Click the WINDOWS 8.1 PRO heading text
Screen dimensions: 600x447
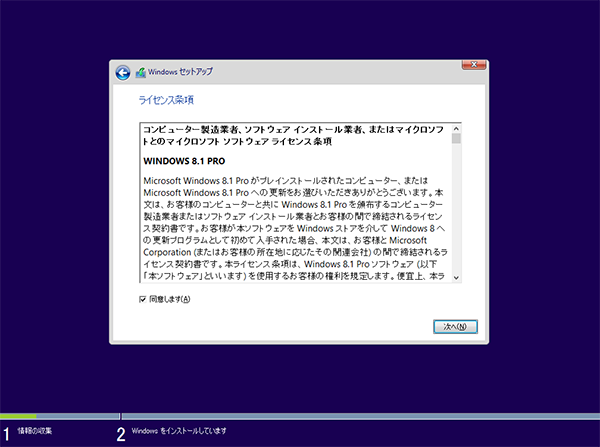click(x=184, y=161)
